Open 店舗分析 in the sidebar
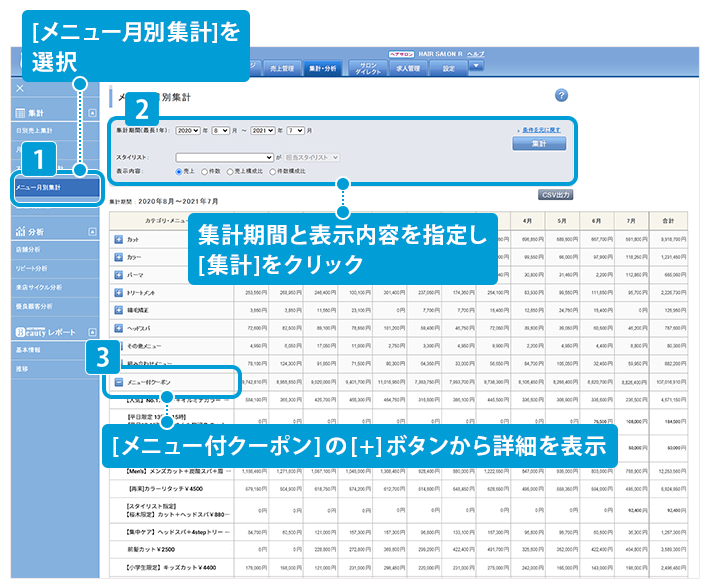The image size is (710, 588). click(29, 248)
